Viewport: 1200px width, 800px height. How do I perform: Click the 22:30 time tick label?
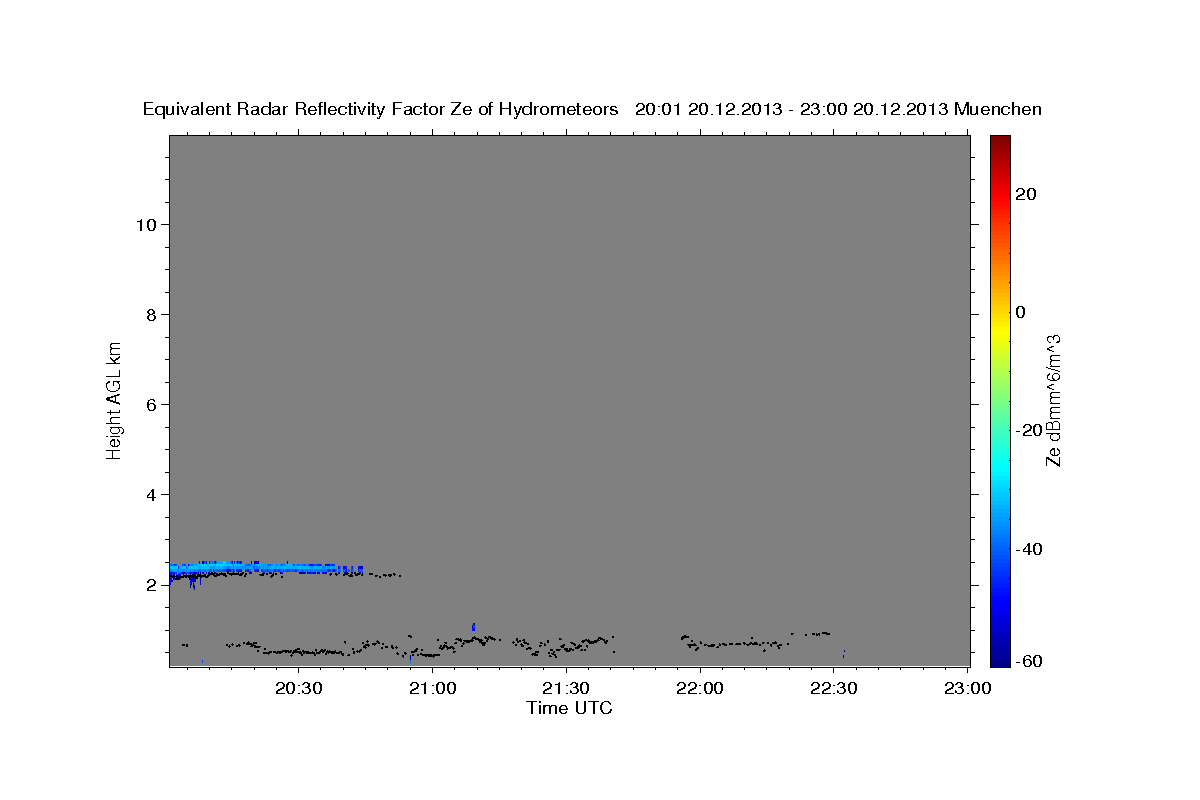(x=833, y=689)
